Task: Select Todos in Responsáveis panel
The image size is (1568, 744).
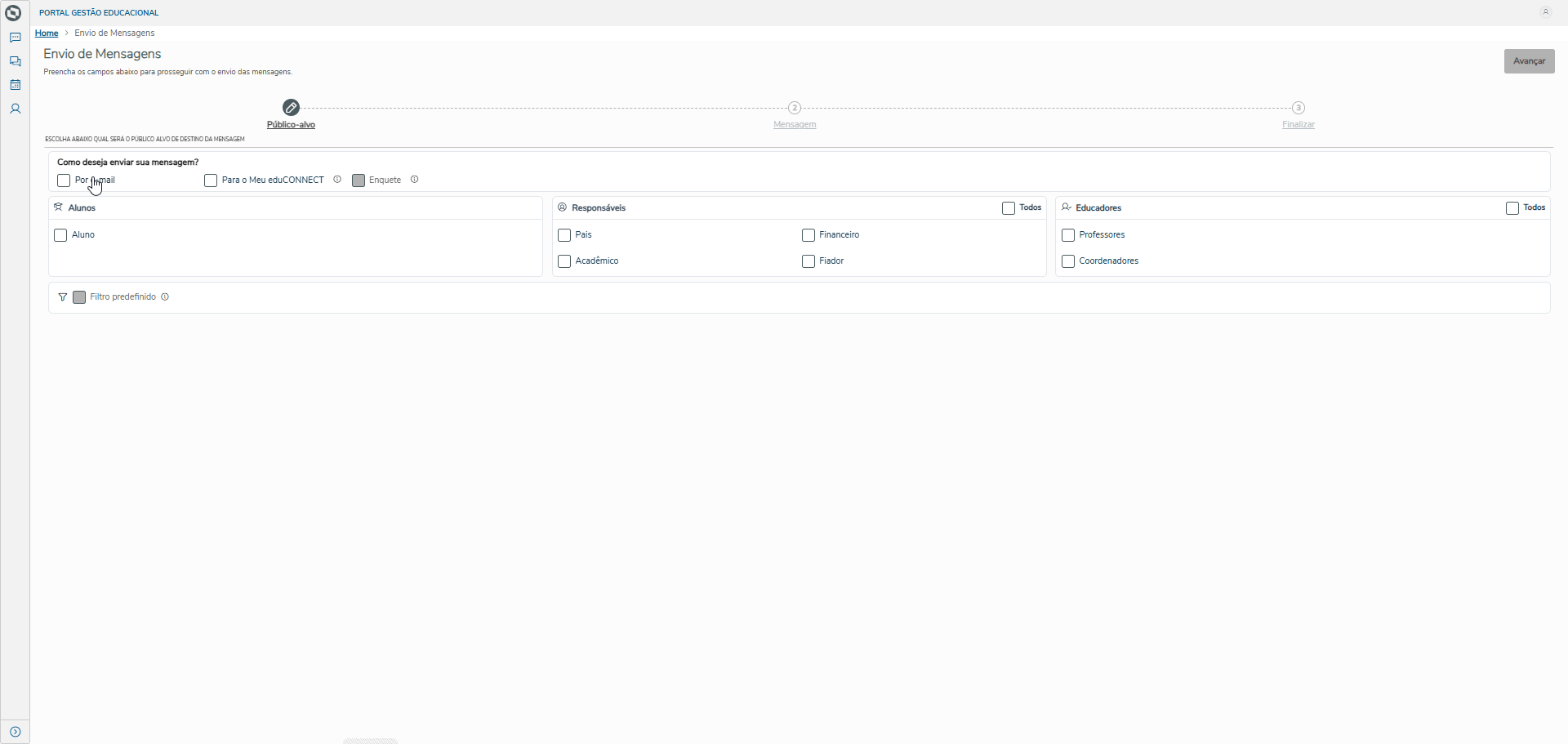Action: pyautogui.click(x=1009, y=208)
